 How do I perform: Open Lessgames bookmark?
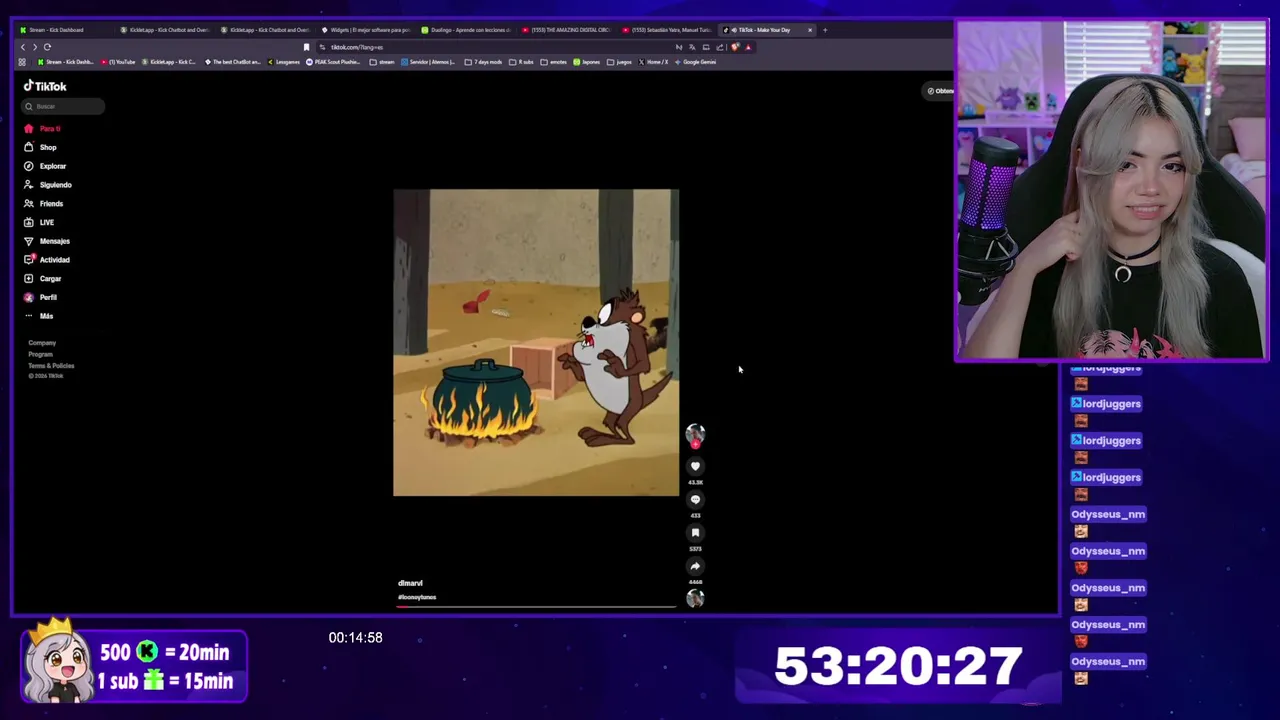click(284, 62)
